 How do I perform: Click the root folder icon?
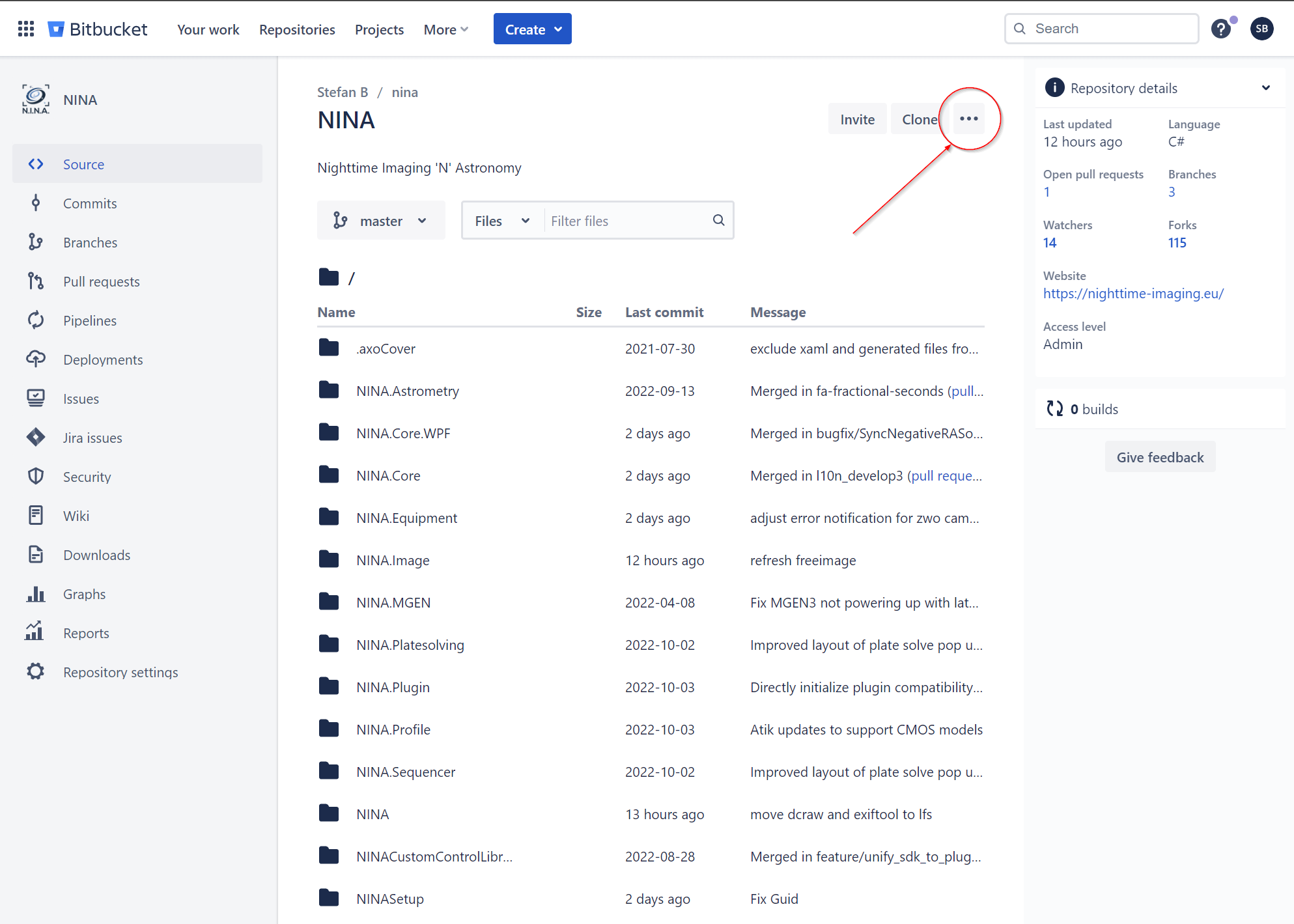pyautogui.click(x=329, y=277)
